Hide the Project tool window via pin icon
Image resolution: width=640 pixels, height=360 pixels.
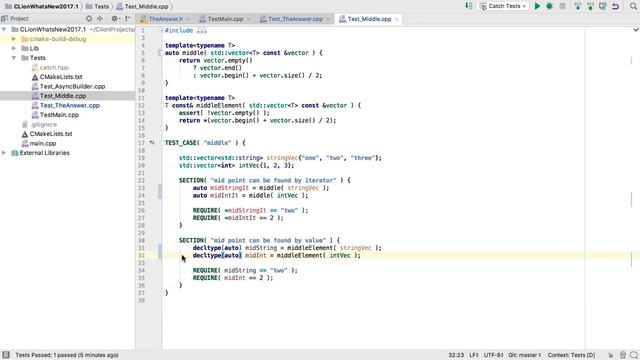(x=128, y=18)
